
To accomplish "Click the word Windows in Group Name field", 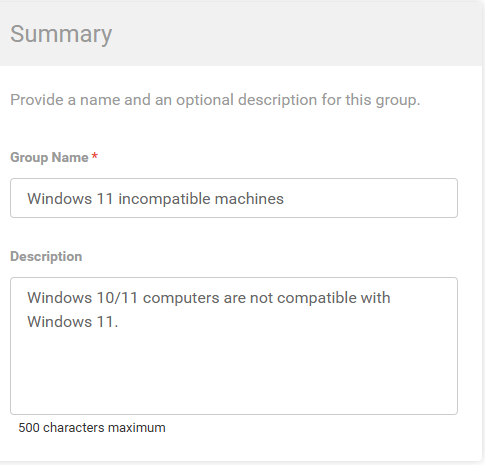I will pyautogui.click(x=60, y=199).
